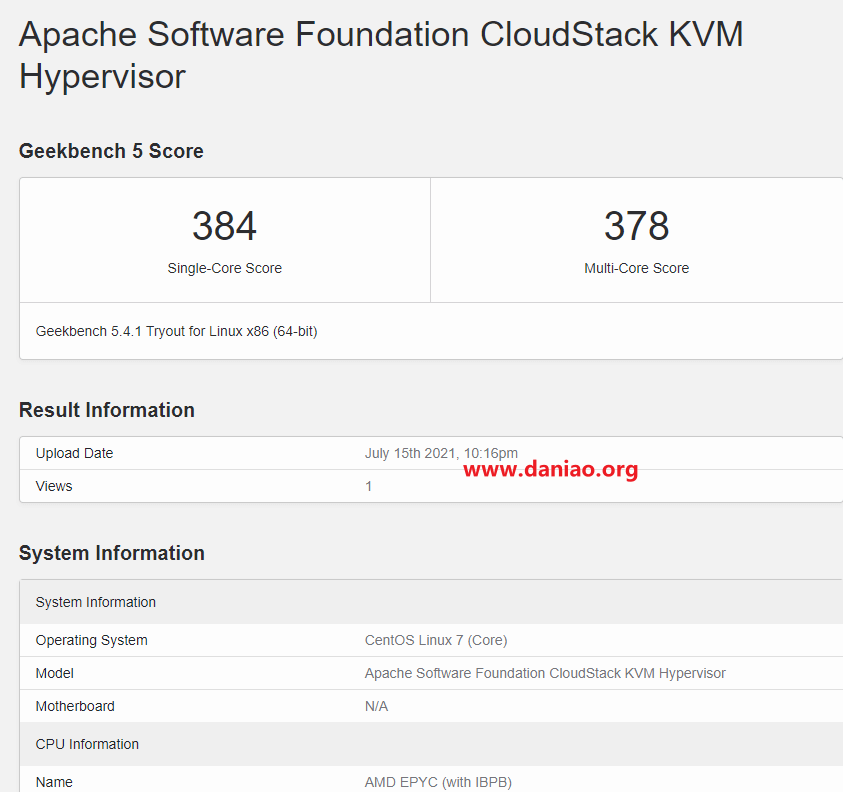Select the July 15th 2021, 10:16pm value
The width and height of the screenshot is (843, 792).
coord(441,453)
